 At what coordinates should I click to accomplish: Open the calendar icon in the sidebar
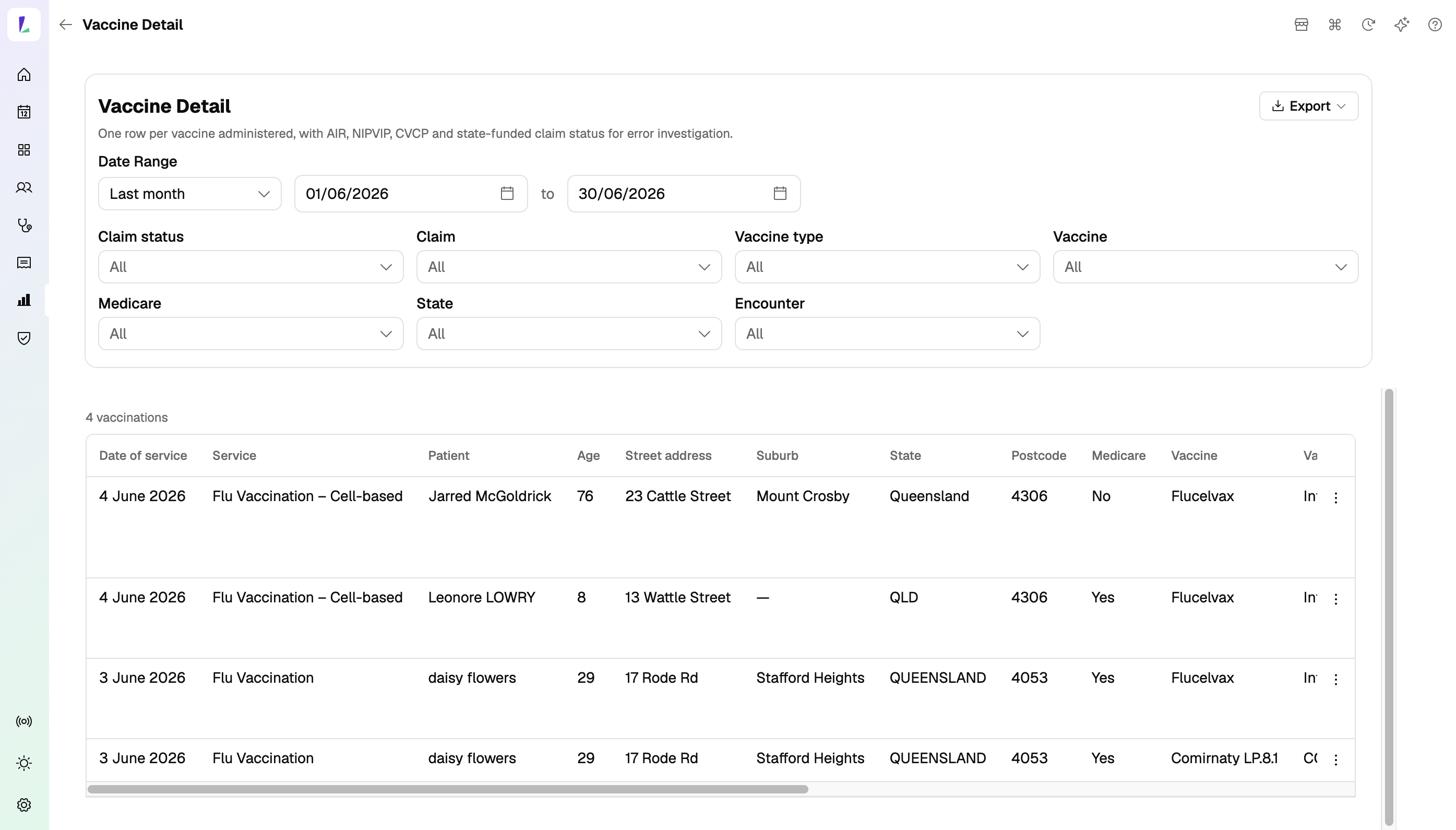point(24,112)
